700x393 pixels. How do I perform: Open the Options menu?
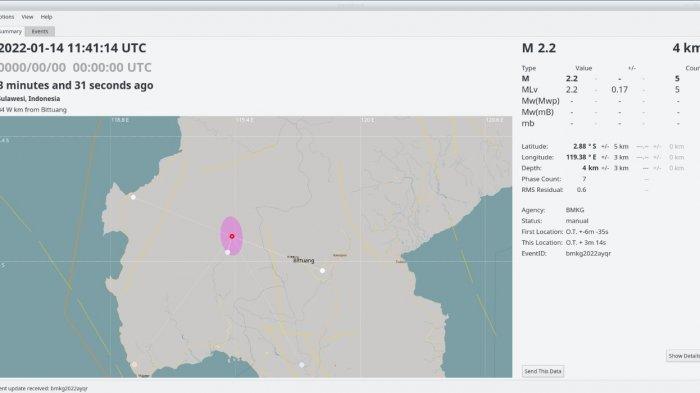(x=7, y=17)
